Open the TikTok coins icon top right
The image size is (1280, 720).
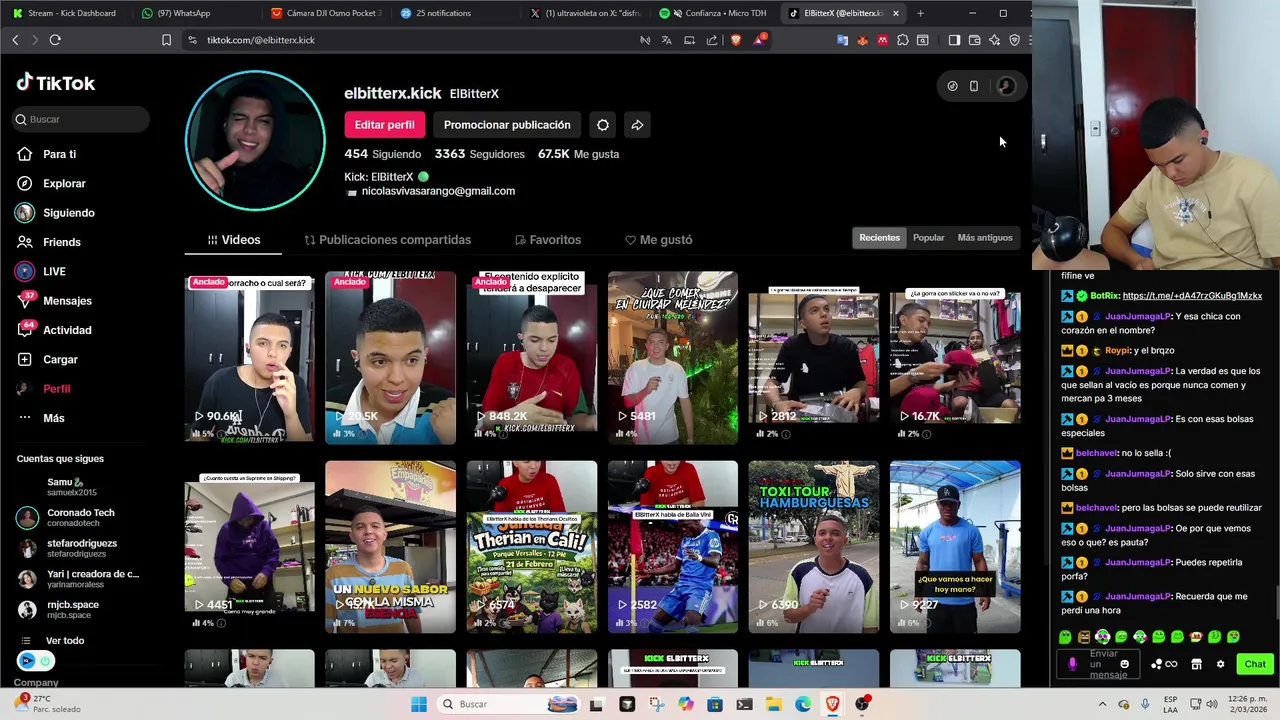[952, 86]
